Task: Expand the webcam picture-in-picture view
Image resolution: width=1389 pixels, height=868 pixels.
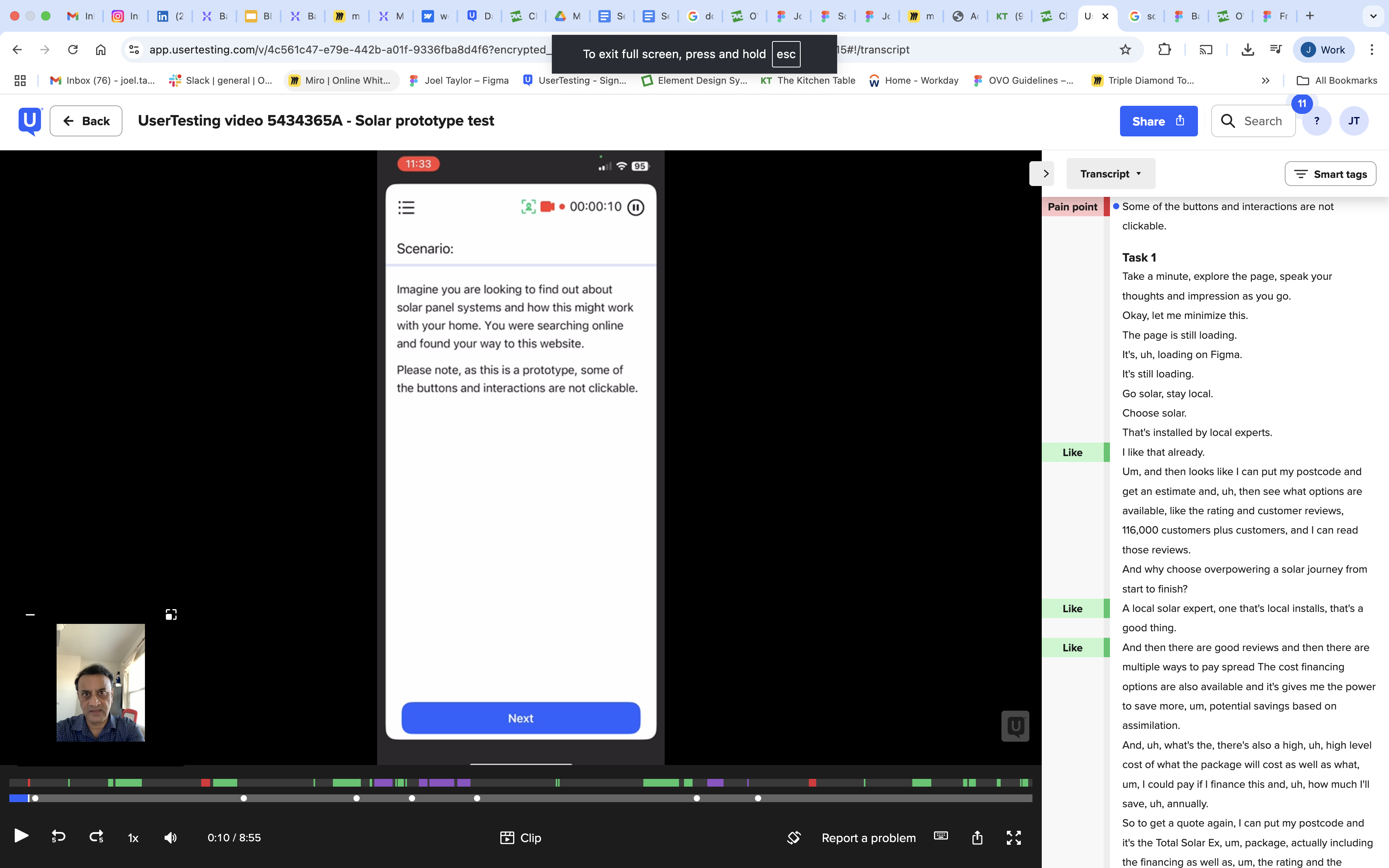Action: click(171, 615)
